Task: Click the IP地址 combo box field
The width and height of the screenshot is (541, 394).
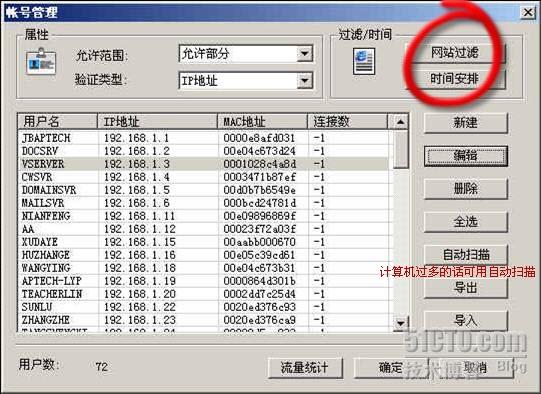Action: (246, 81)
